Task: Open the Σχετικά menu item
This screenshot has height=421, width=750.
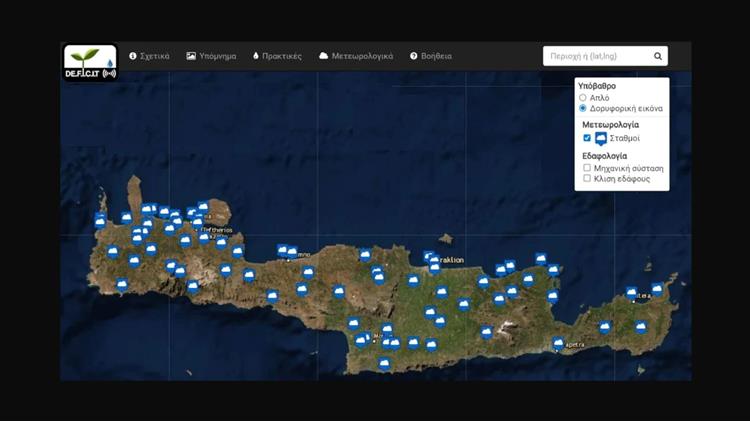Action: pos(149,56)
